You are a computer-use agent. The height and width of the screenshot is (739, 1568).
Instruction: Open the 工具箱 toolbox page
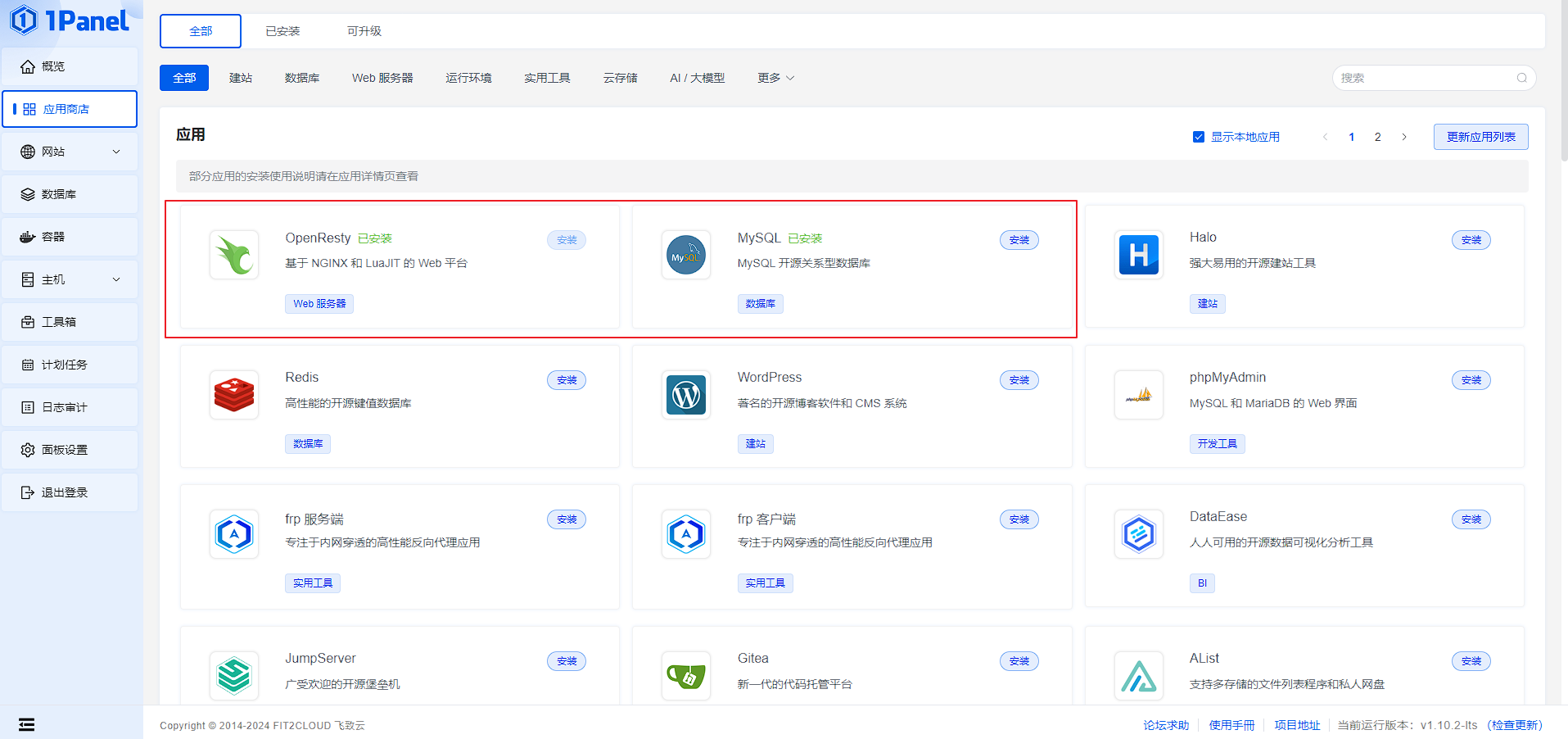click(x=70, y=322)
